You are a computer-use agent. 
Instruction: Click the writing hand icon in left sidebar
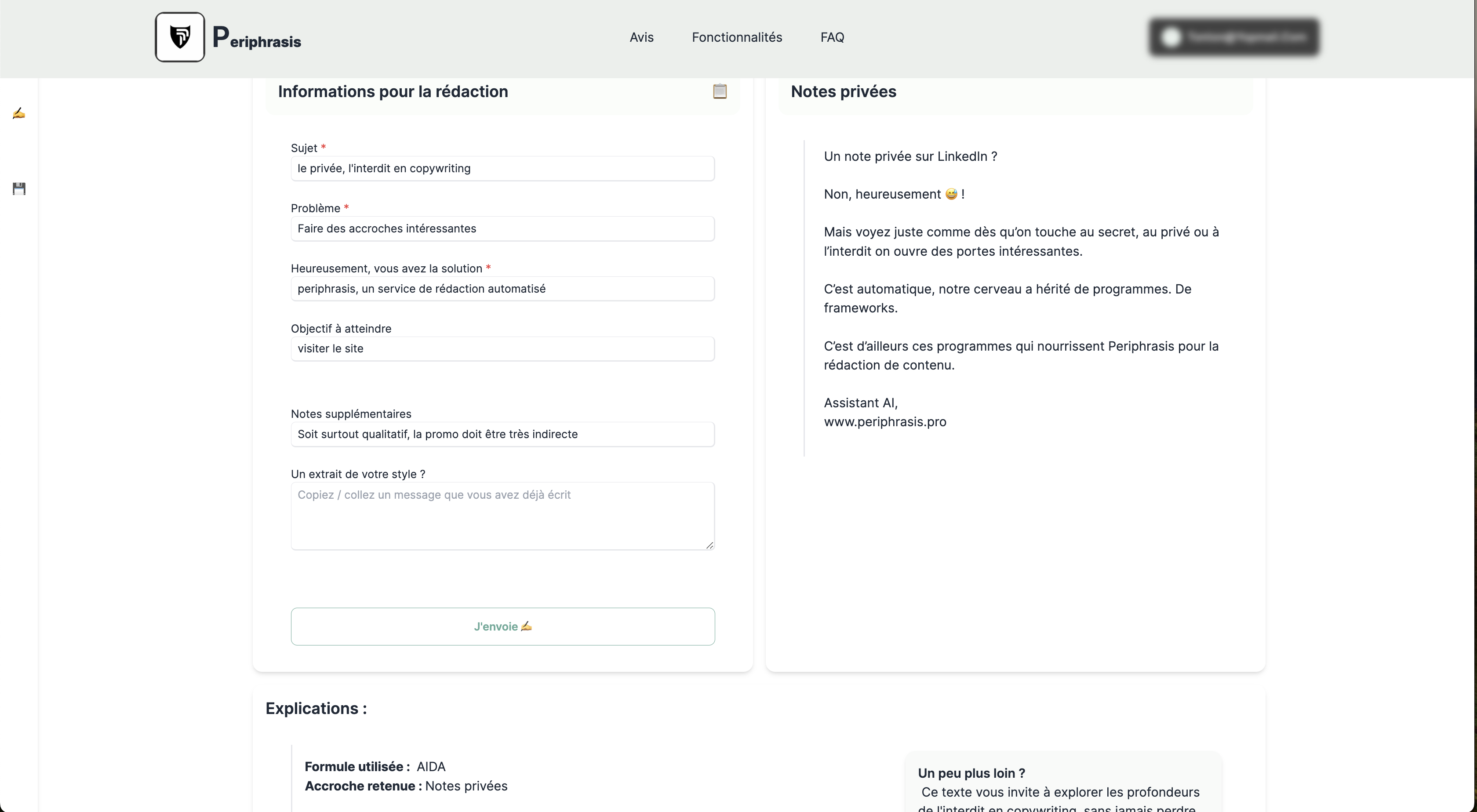(x=19, y=113)
